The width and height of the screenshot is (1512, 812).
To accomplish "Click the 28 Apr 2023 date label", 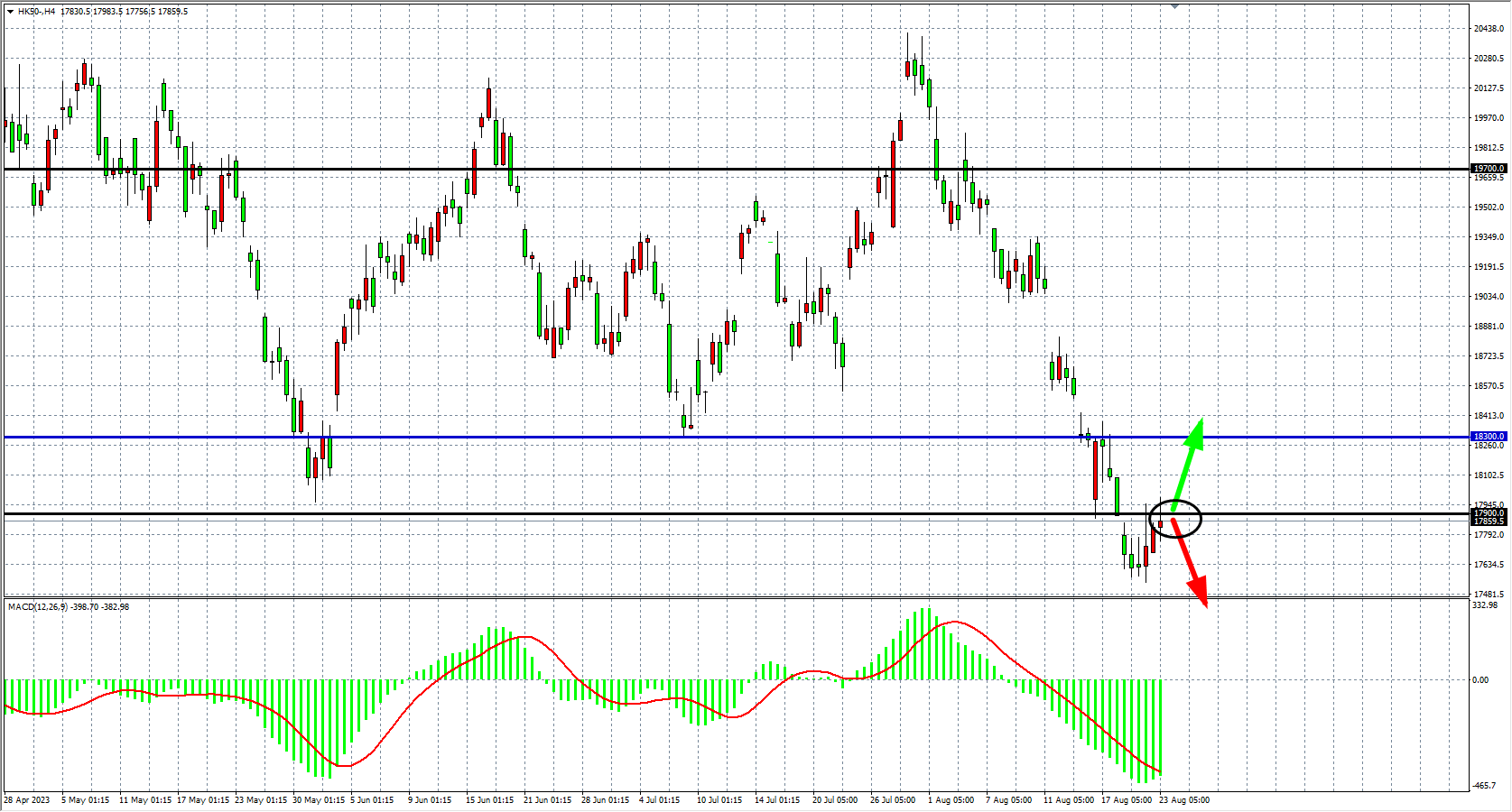I will click(x=27, y=800).
